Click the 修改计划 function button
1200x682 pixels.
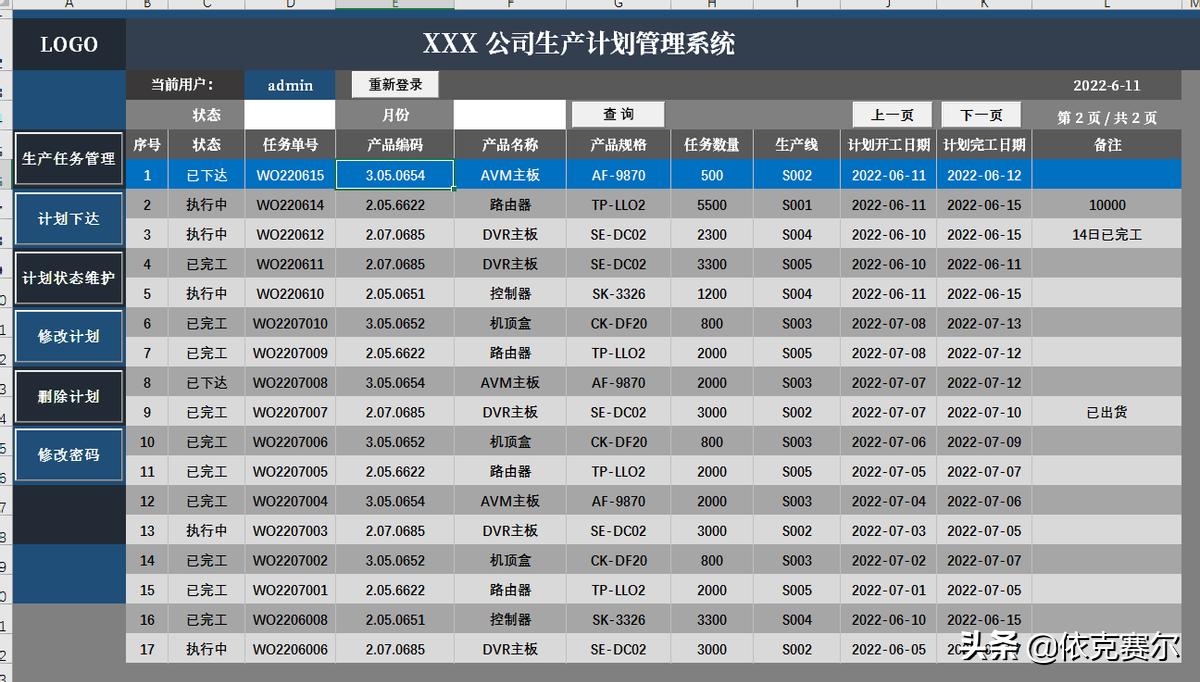(x=68, y=337)
